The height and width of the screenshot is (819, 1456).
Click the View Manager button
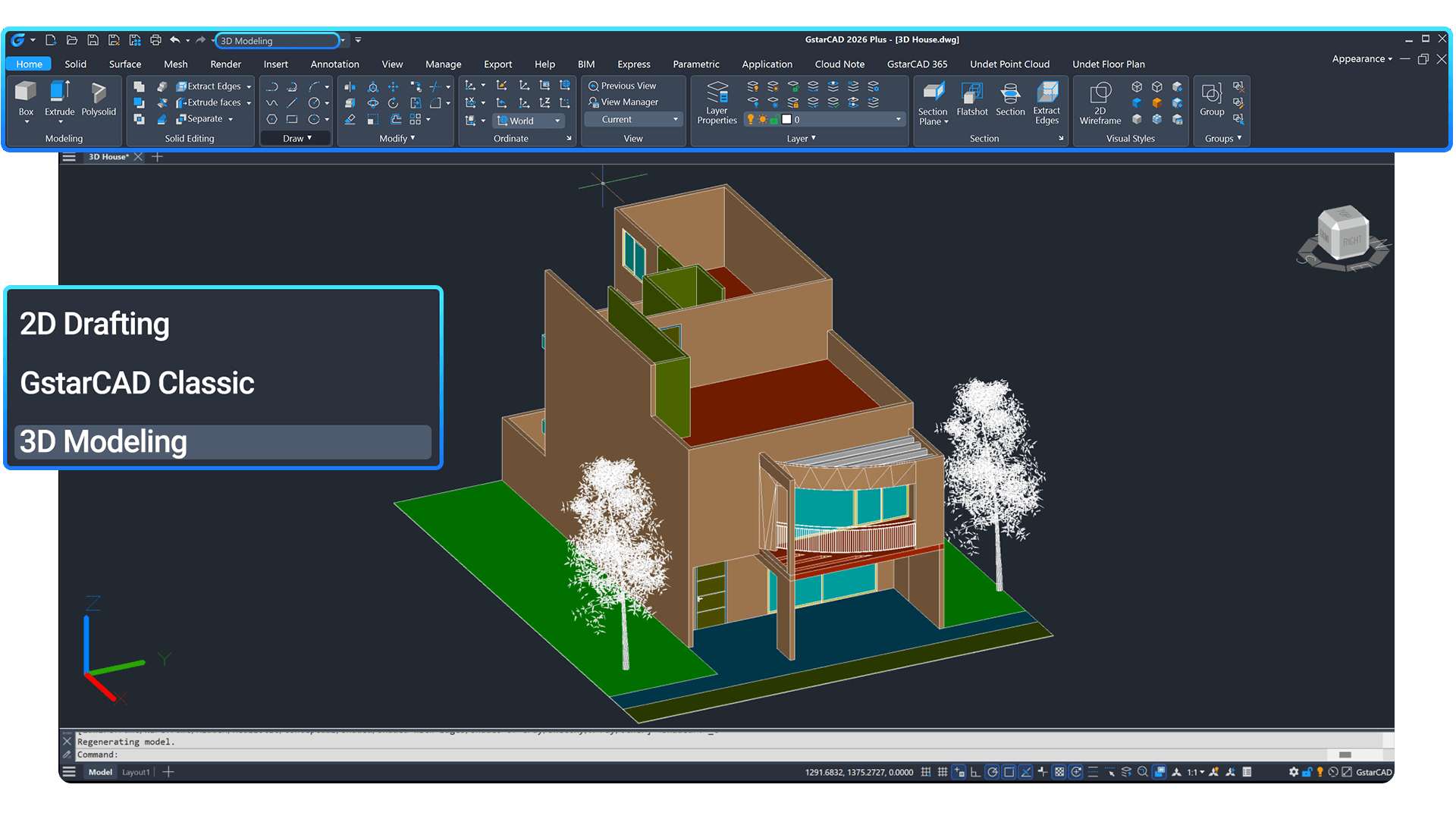629,102
